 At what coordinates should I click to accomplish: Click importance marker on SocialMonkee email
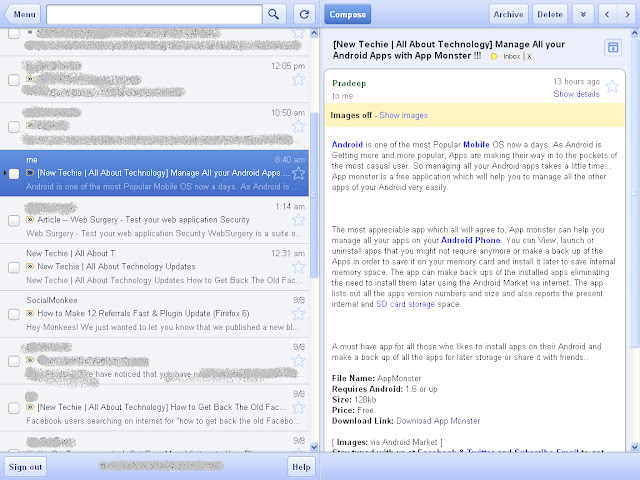click(x=30, y=313)
